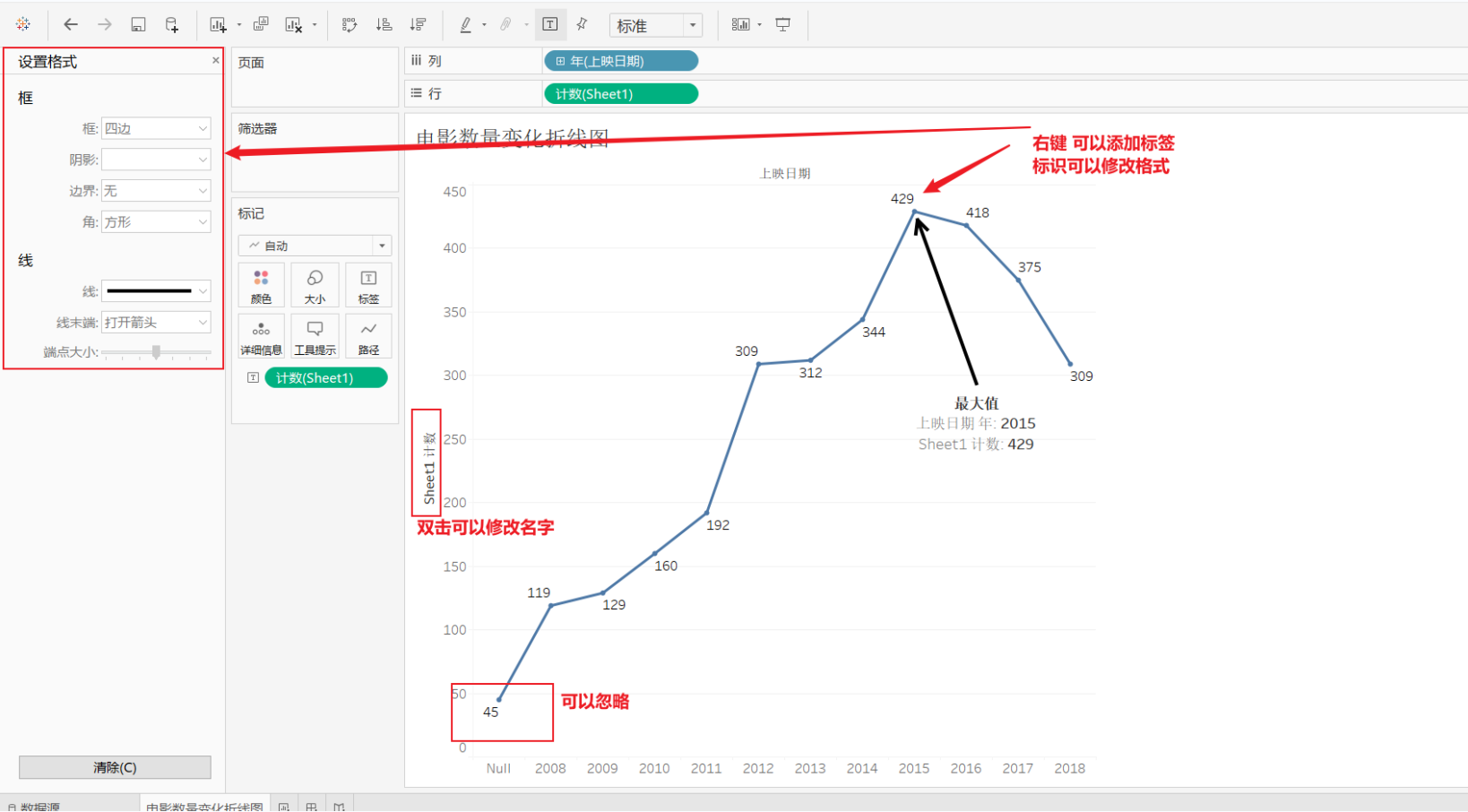Screen dimensions: 1468x812
Task: Click the 颜色 color button on Marks card
Action: coord(261,286)
